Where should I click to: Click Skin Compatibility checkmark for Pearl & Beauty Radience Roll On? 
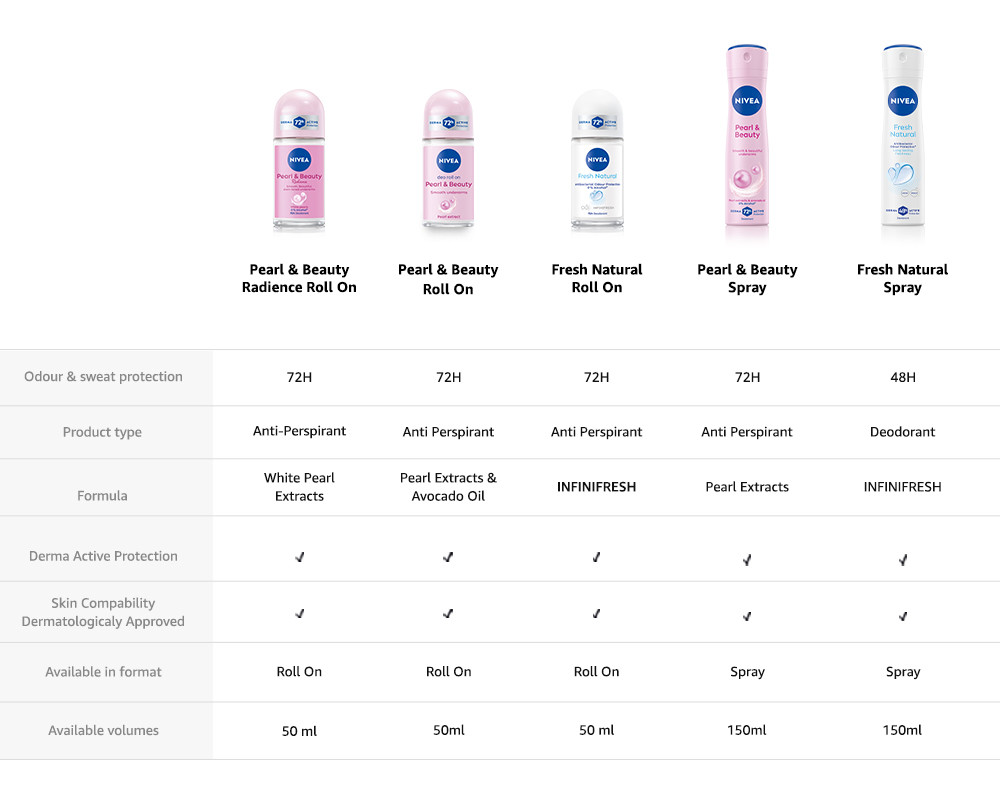coord(300,614)
